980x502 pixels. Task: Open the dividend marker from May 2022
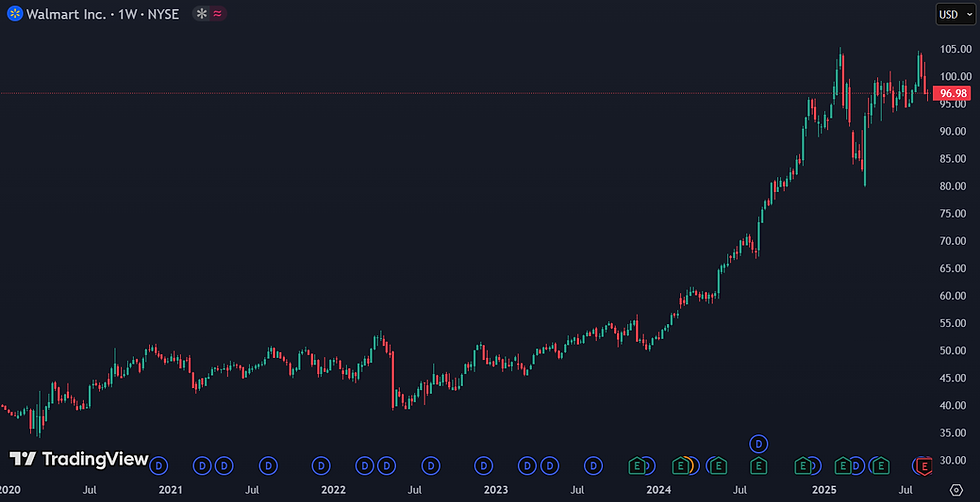click(387, 465)
